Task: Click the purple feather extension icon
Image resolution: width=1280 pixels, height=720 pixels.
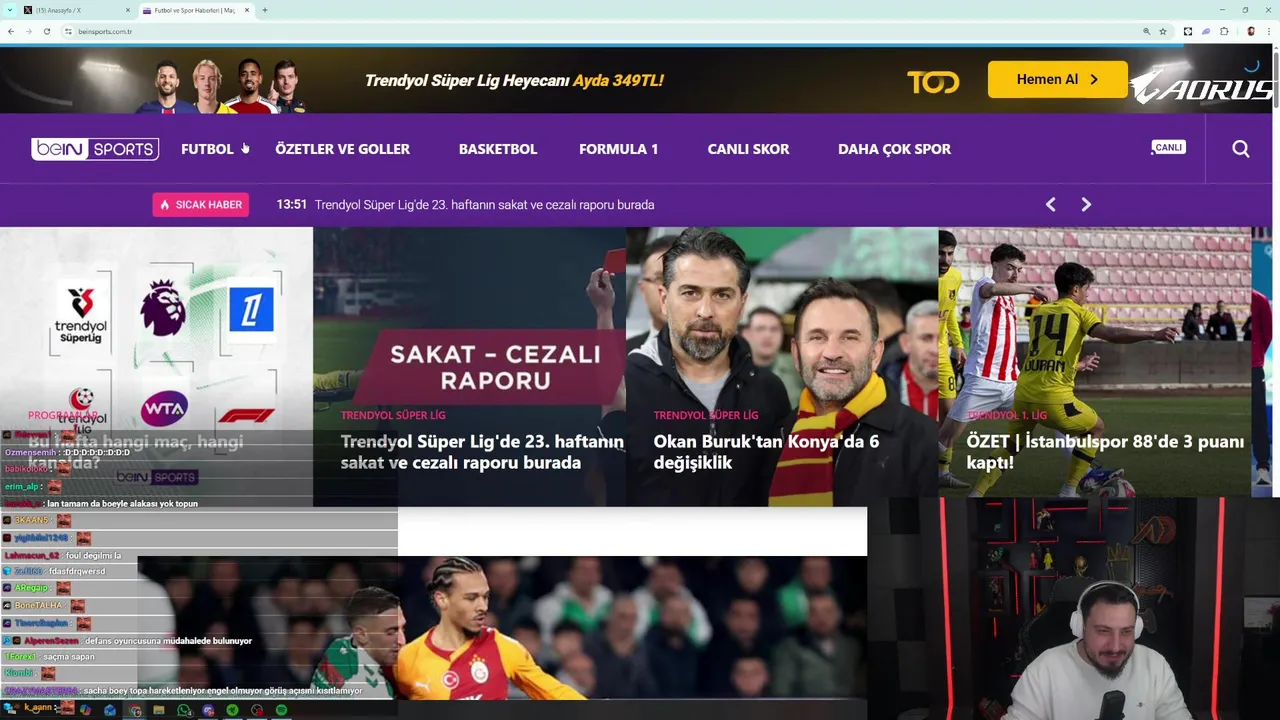Action: (1206, 31)
